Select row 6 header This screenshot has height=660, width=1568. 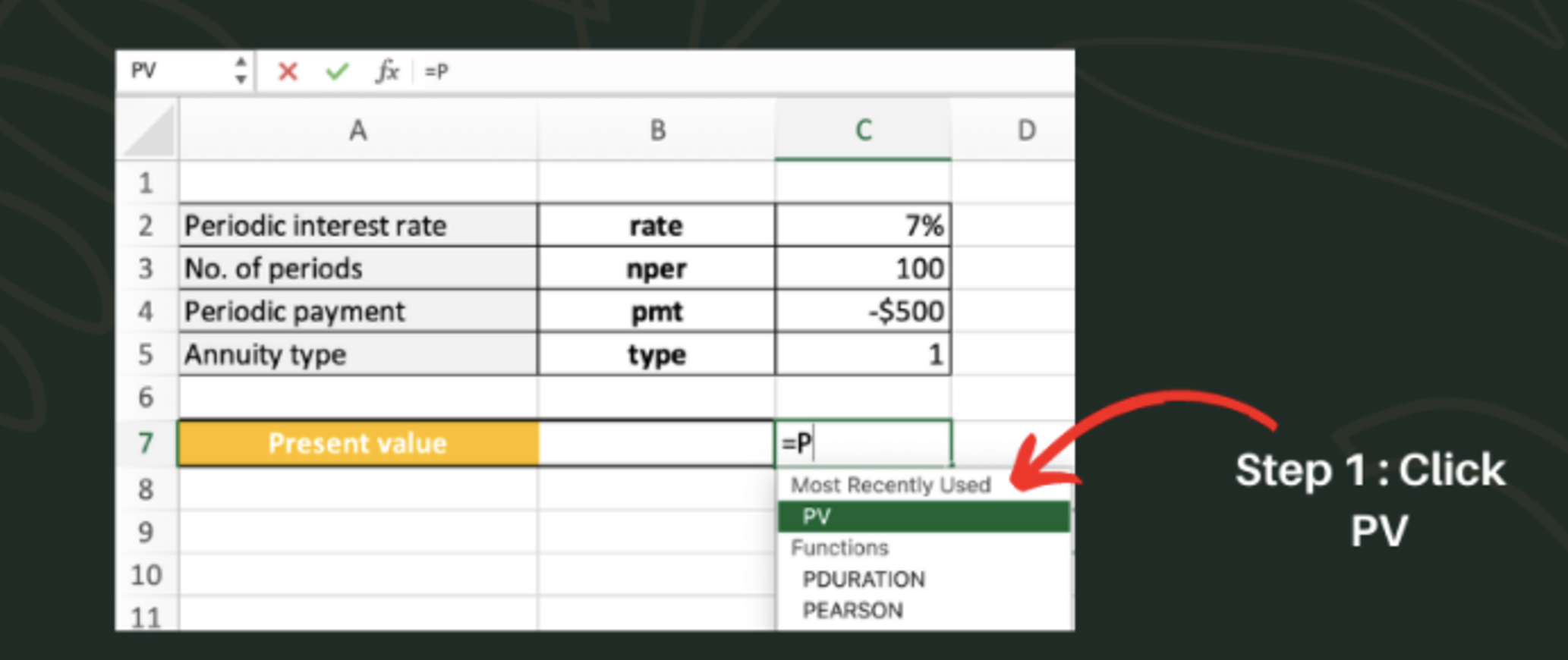click(146, 397)
